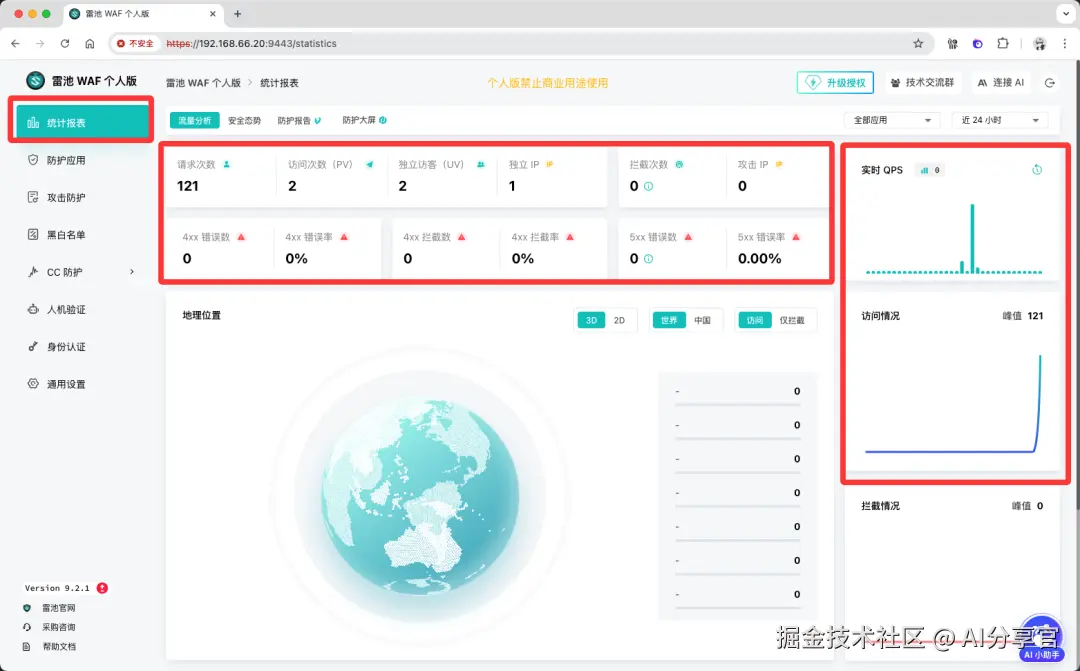The width and height of the screenshot is (1080, 671).
Task: Click the 独立访客 (UV) icon
Action: [x=481, y=165]
